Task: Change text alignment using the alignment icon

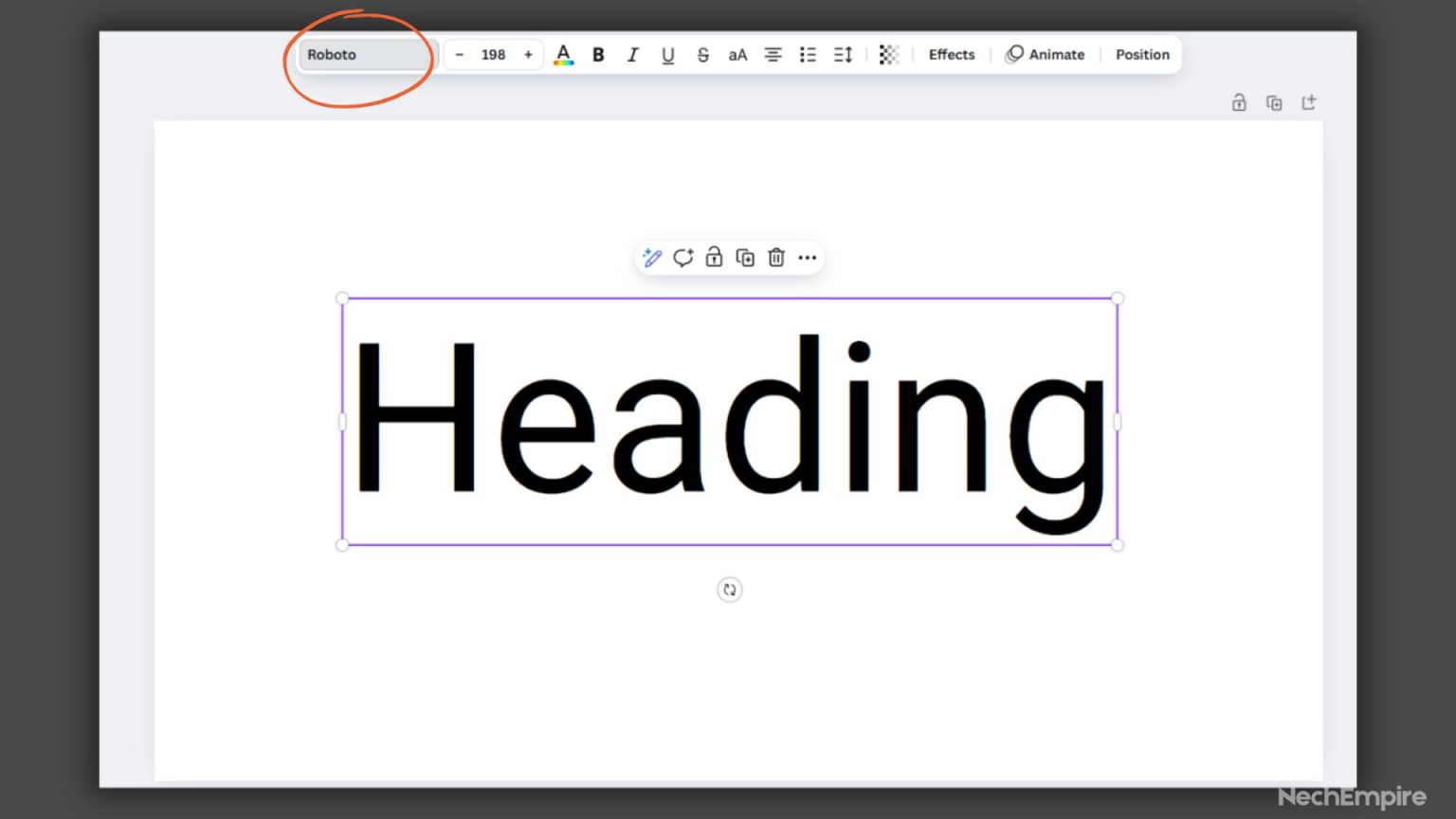Action: (773, 55)
